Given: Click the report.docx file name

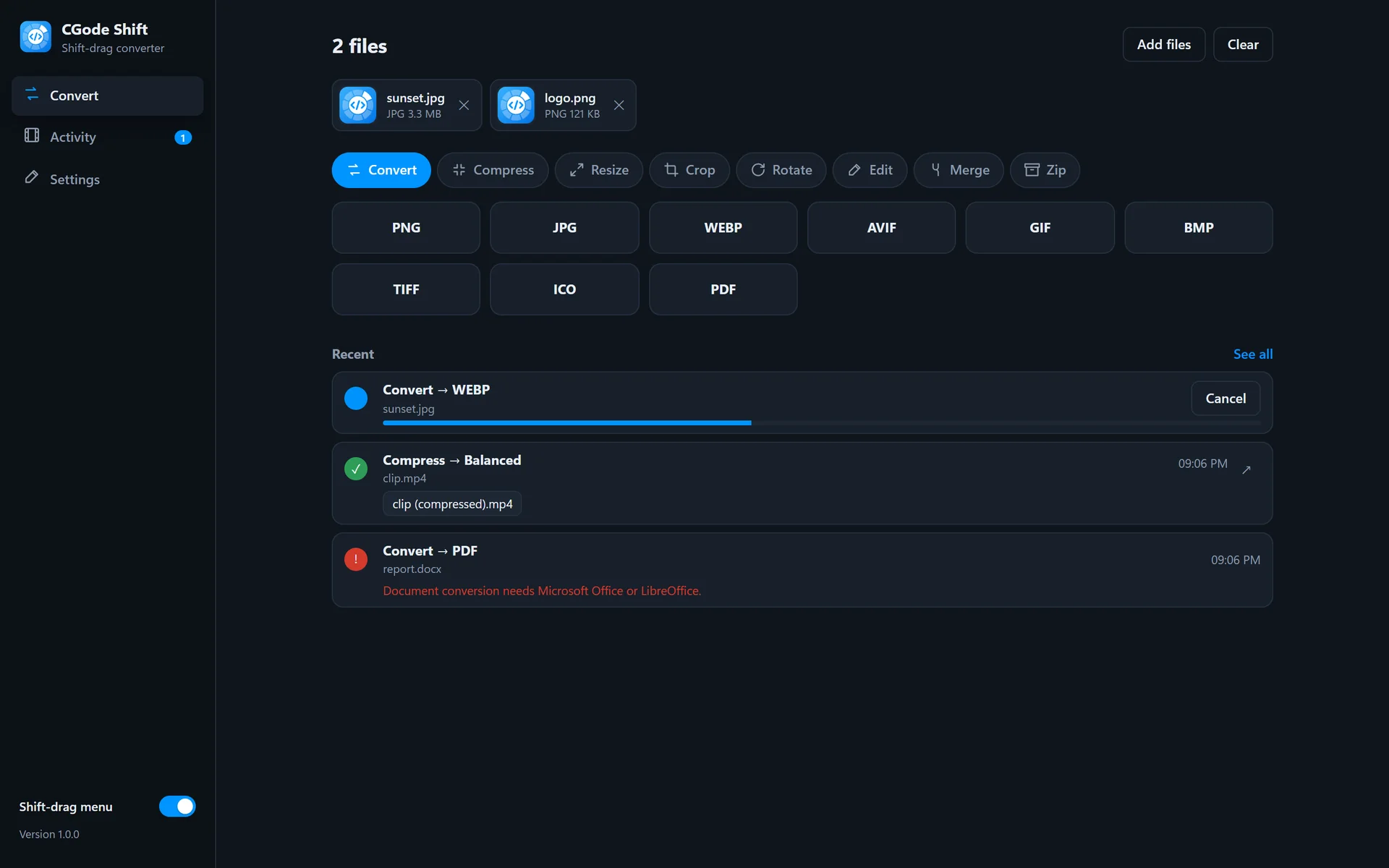Looking at the screenshot, I should [412, 569].
